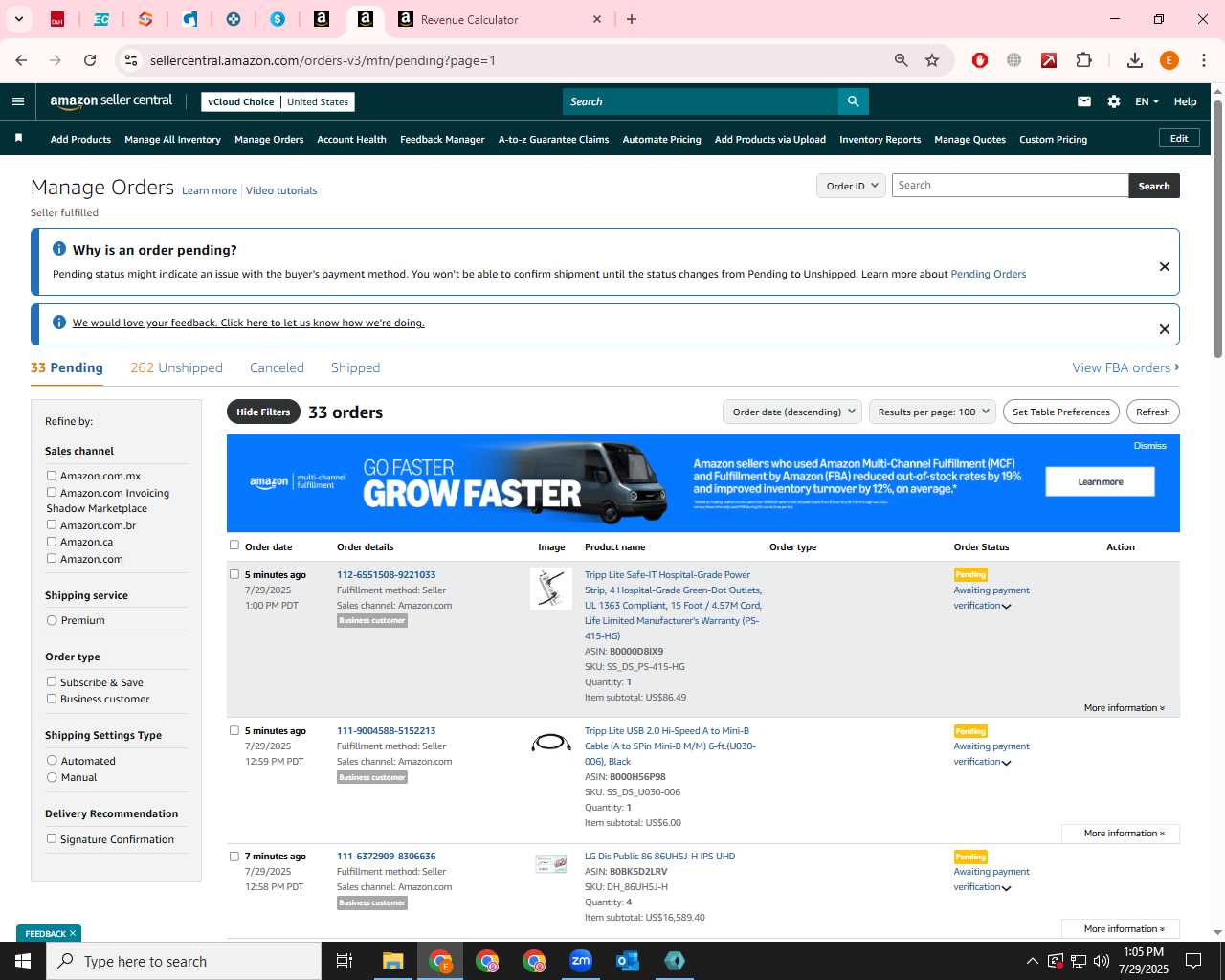Click Hide Filters button
This screenshot has width=1225, height=980.
(263, 412)
